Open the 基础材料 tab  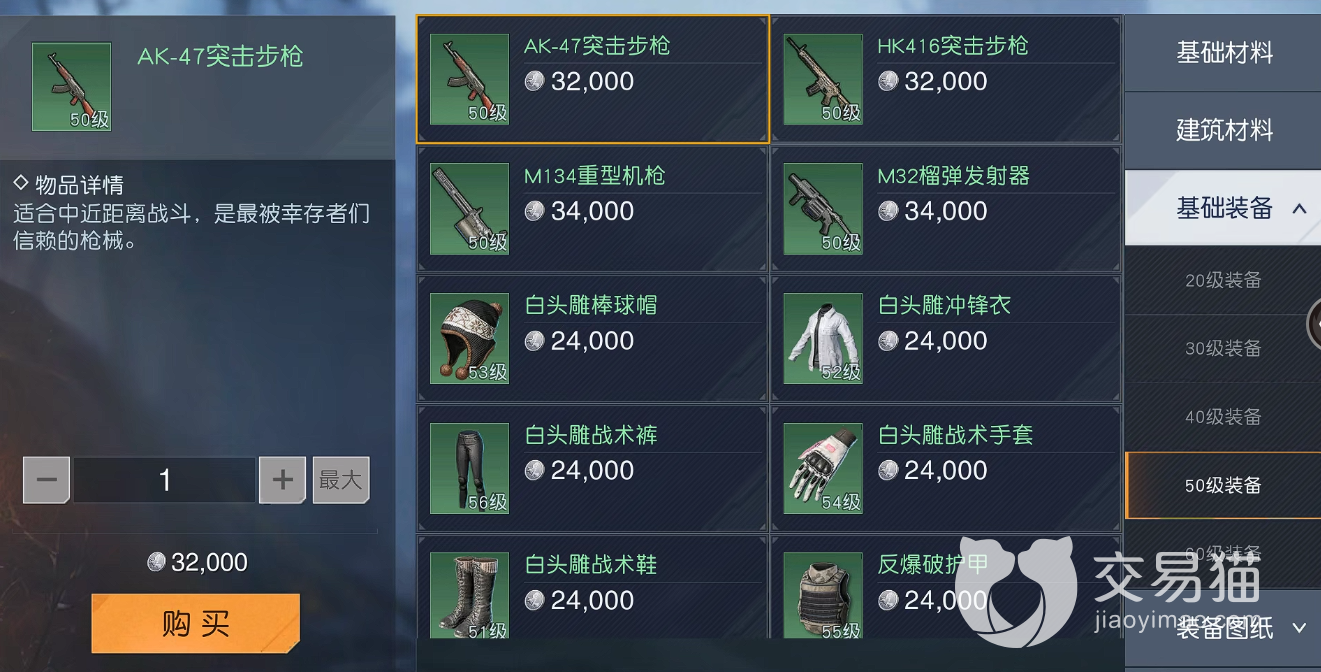1223,53
